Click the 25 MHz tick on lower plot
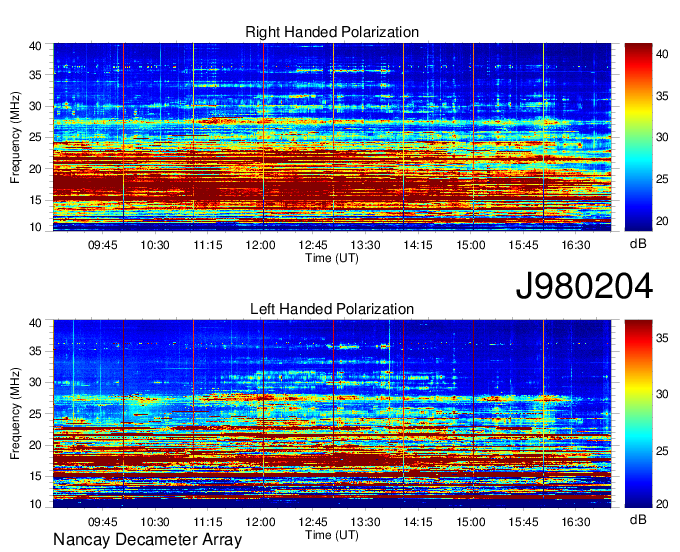This screenshot has width=680, height=552. [35, 414]
